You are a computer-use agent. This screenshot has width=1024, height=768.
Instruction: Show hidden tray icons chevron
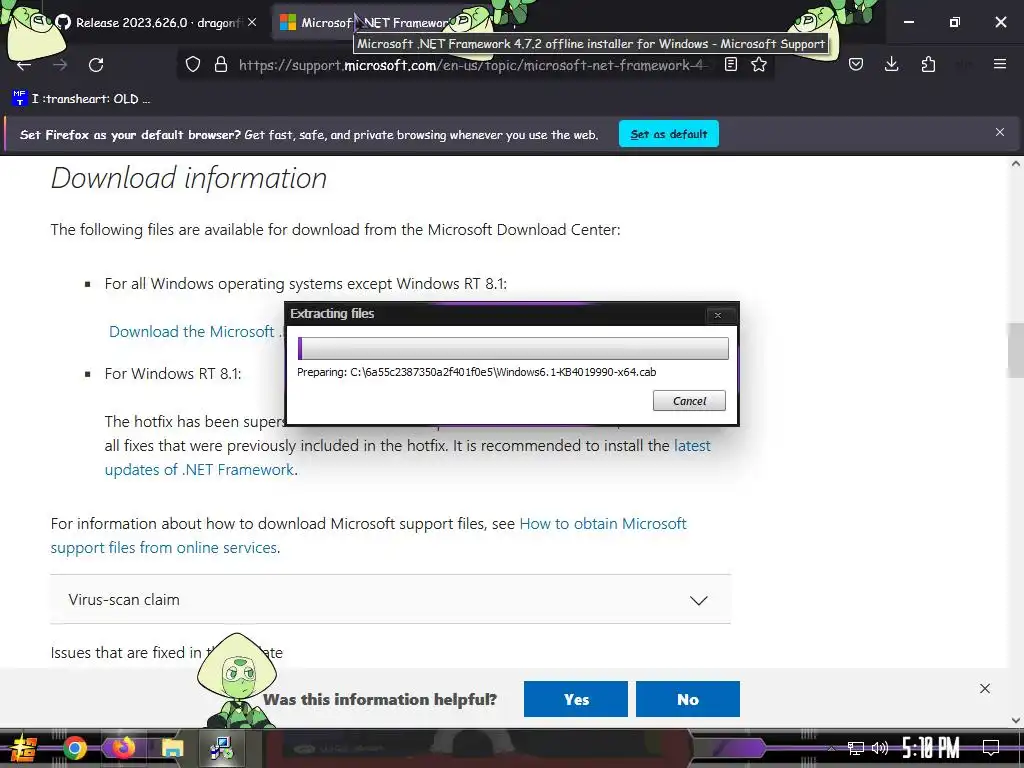[x=831, y=748]
